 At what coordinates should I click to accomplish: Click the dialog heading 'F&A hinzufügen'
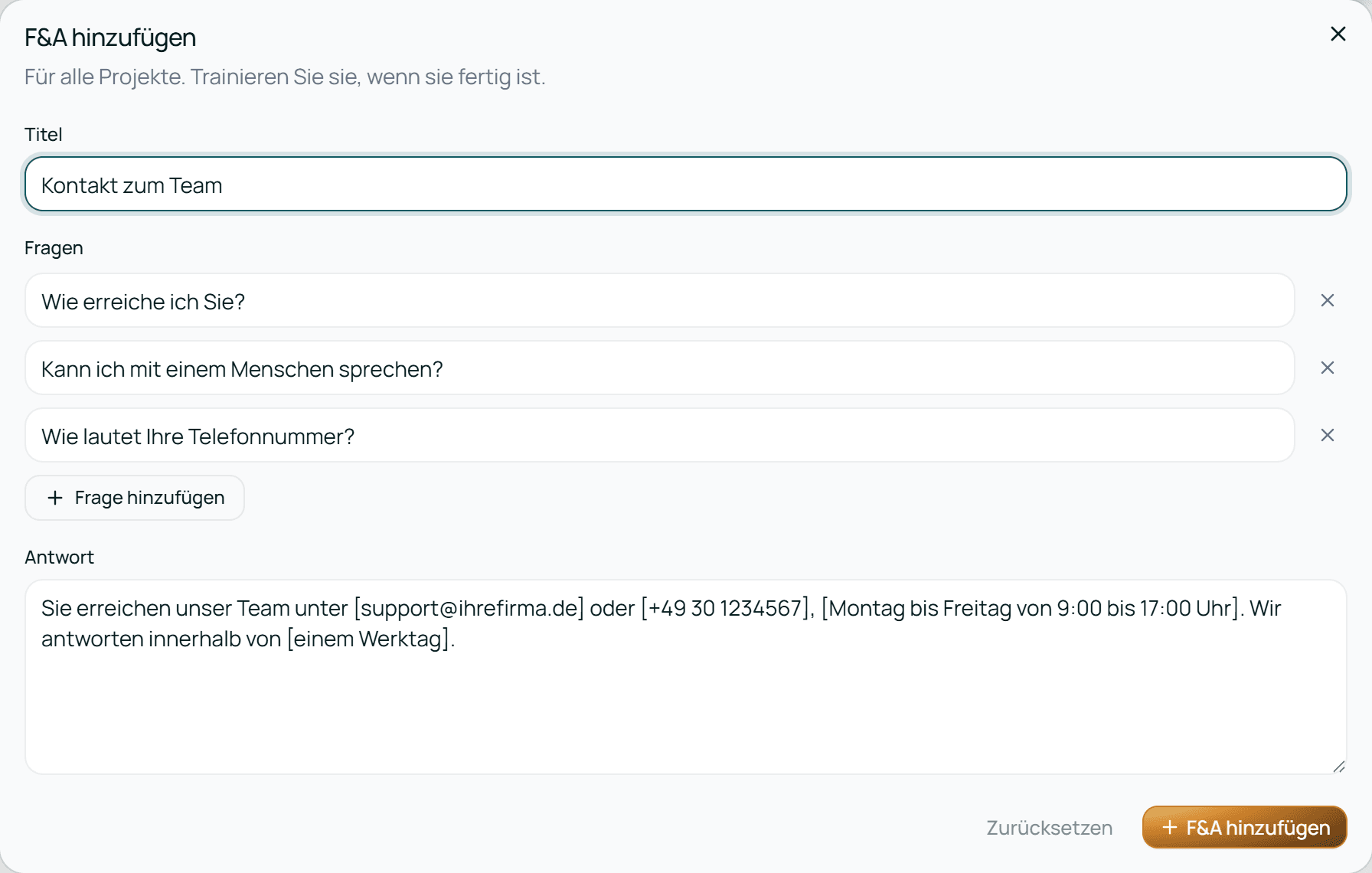pyautogui.click(x=110, y=38)
